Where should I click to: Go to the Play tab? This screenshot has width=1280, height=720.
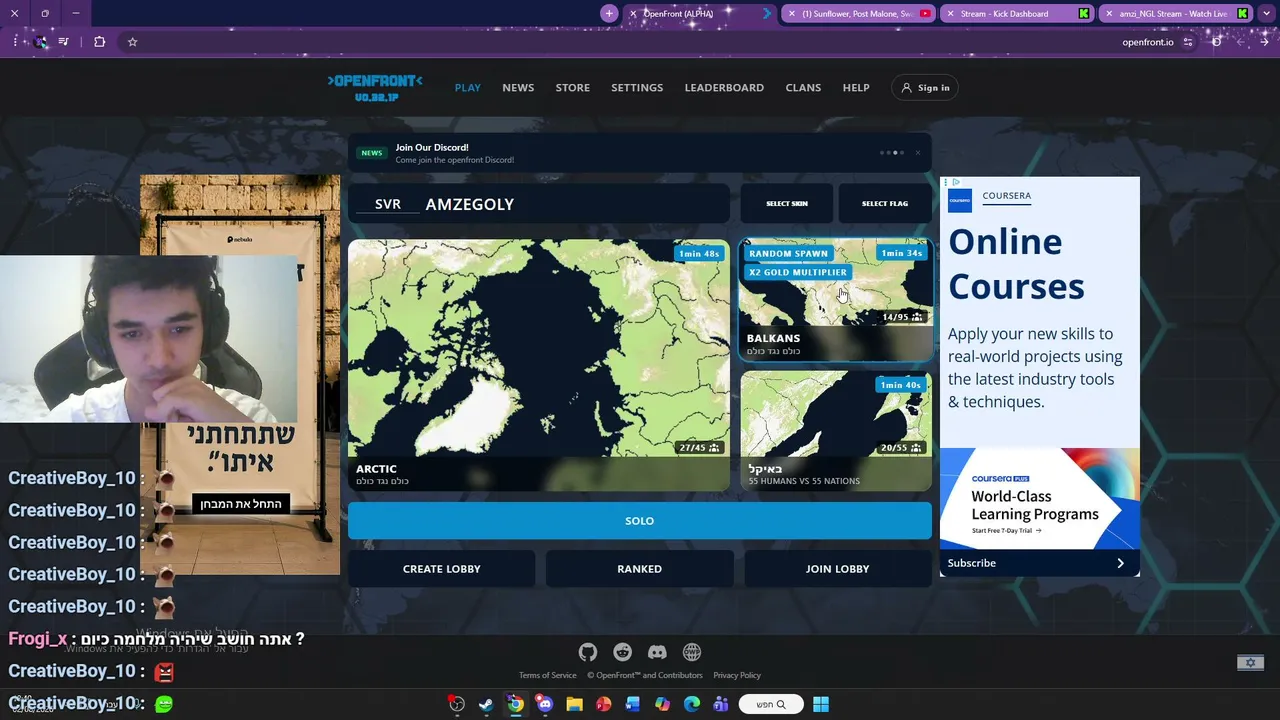468,88
